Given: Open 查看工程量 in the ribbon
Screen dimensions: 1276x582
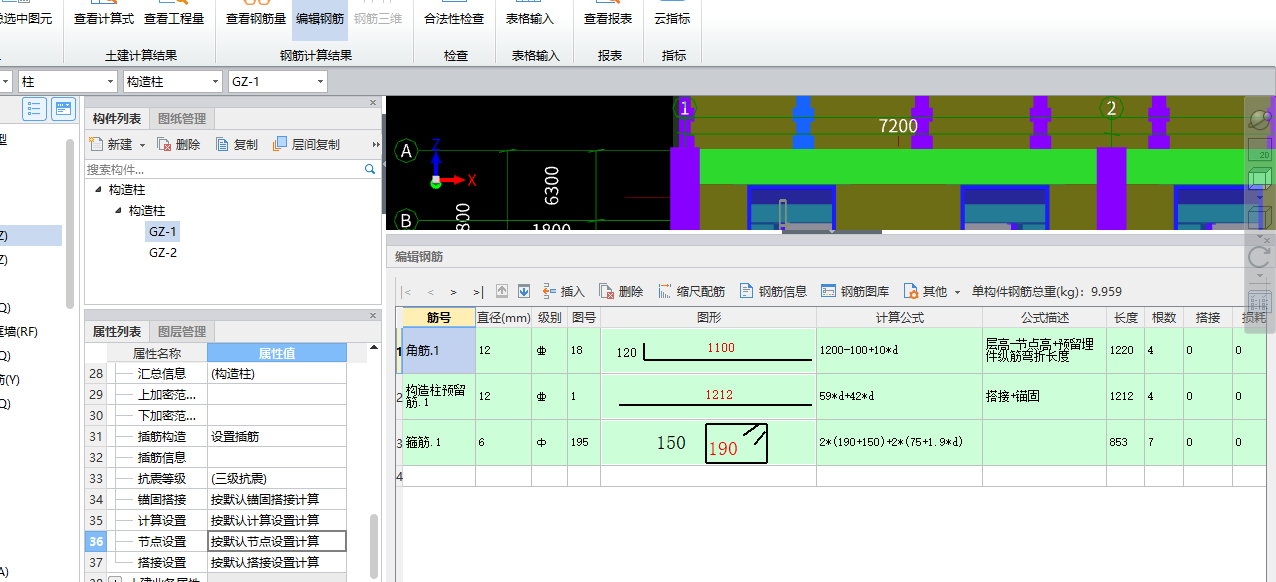Looking at the screenshot, I should click(174, 19).
